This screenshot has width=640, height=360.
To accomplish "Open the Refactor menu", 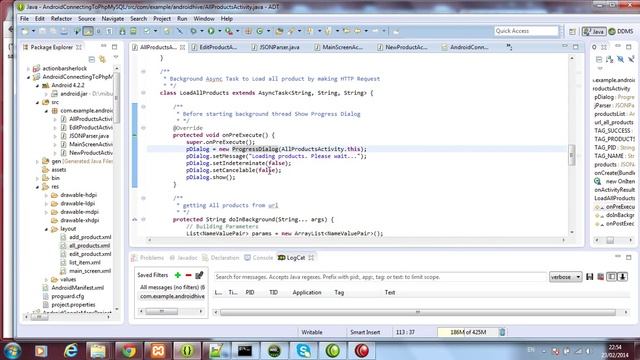I will [61, 19].
